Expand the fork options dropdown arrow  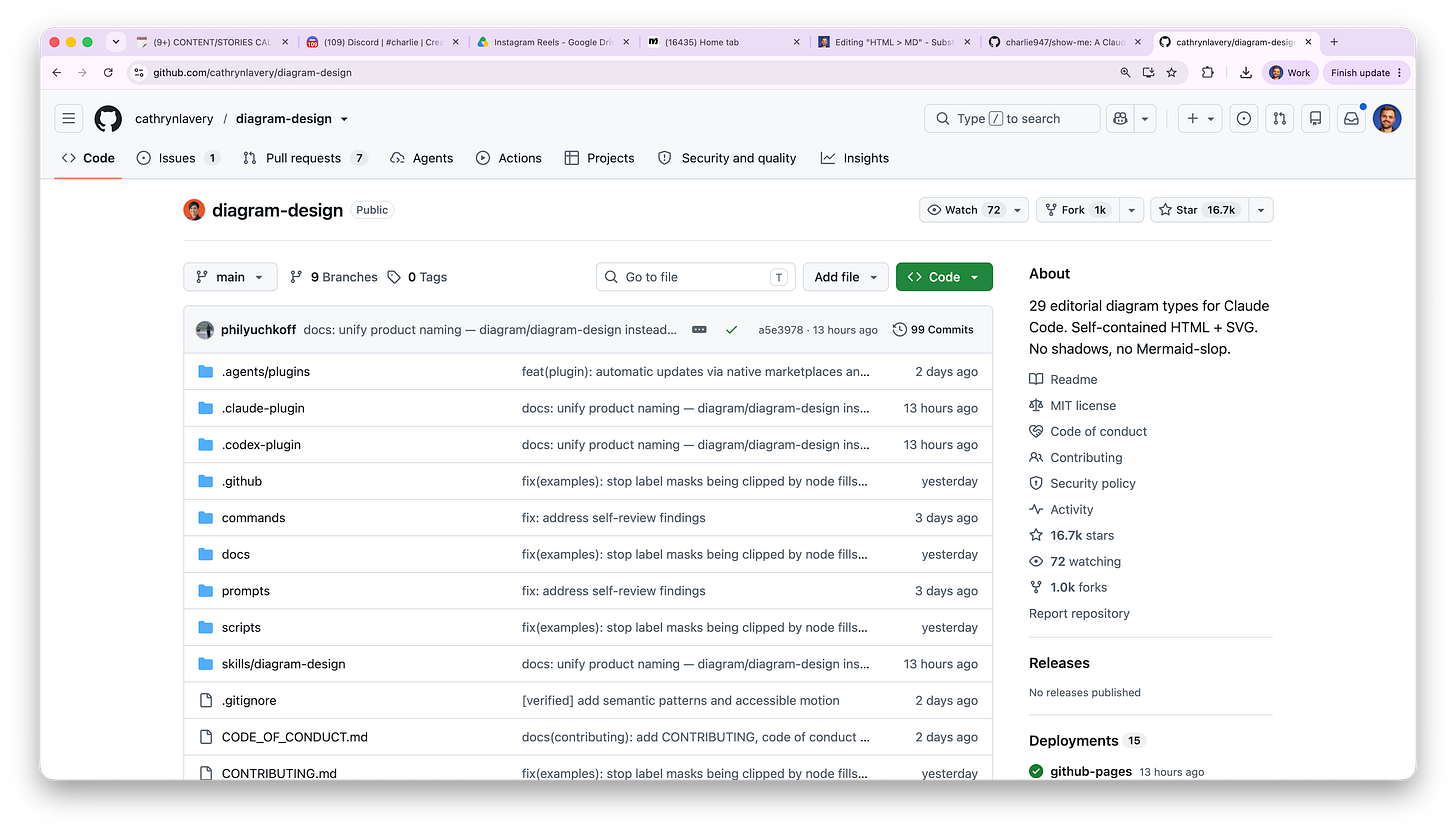click(1131, 210)
